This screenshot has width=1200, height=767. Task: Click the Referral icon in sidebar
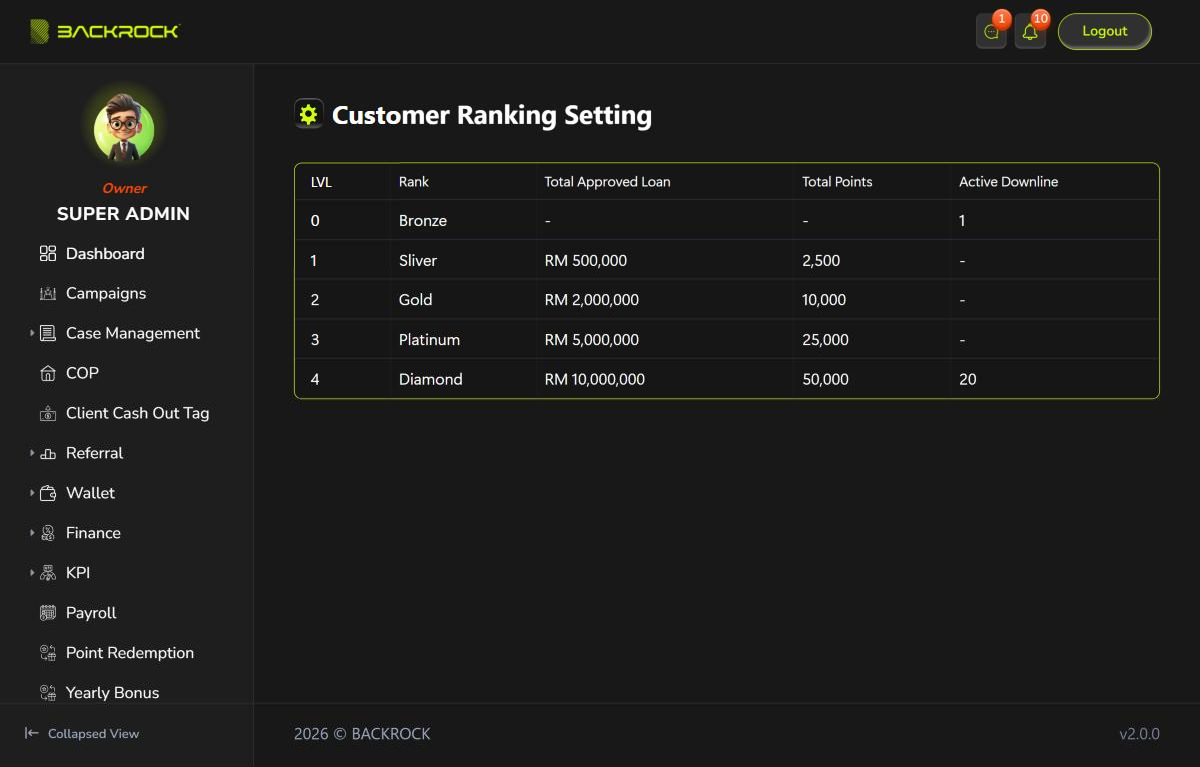(48, 454)
